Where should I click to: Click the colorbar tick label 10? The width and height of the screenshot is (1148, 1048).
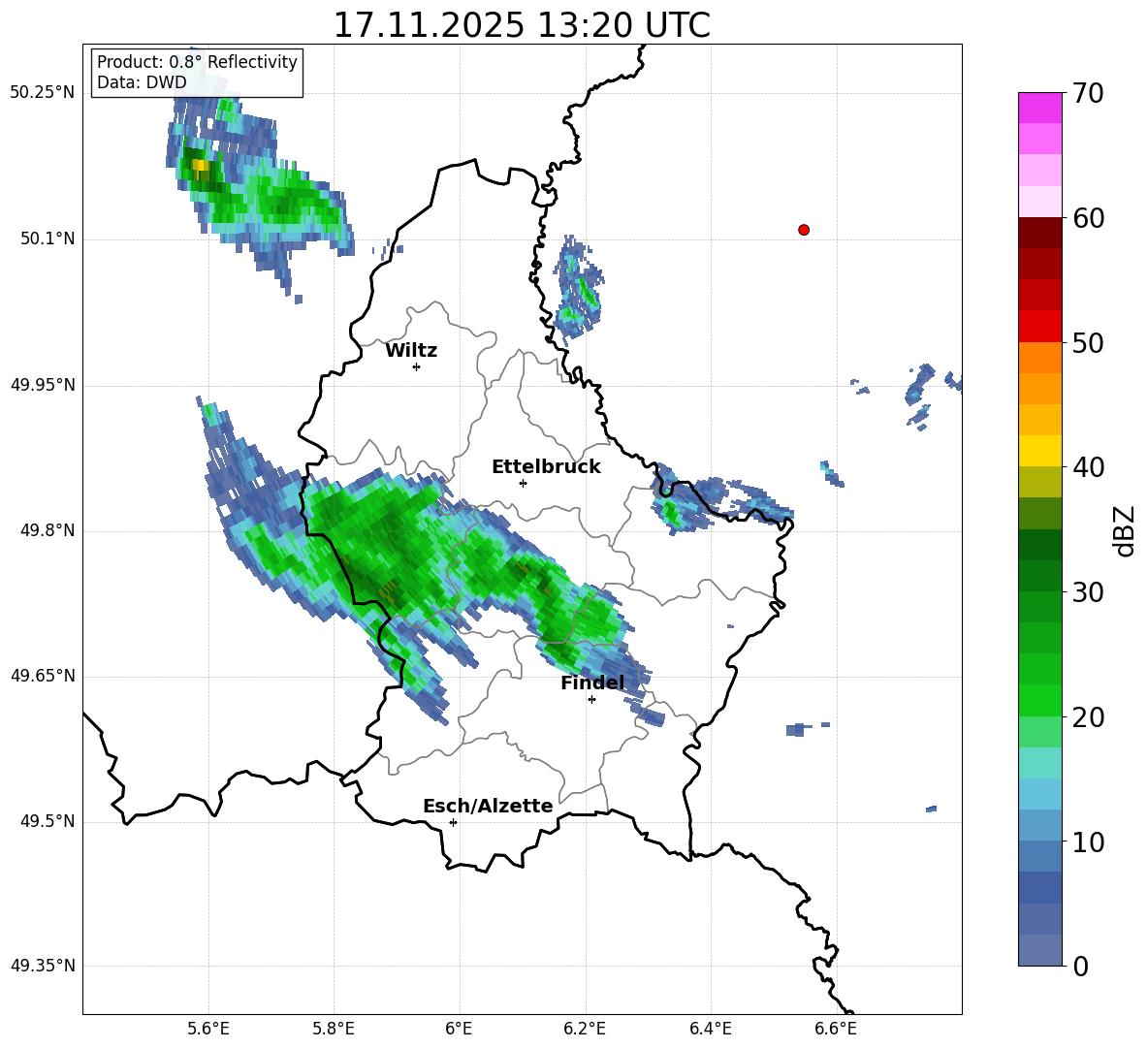[1088, 842]
